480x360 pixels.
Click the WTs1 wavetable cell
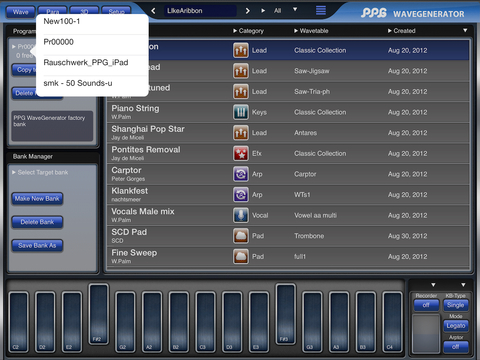(302, 195)
